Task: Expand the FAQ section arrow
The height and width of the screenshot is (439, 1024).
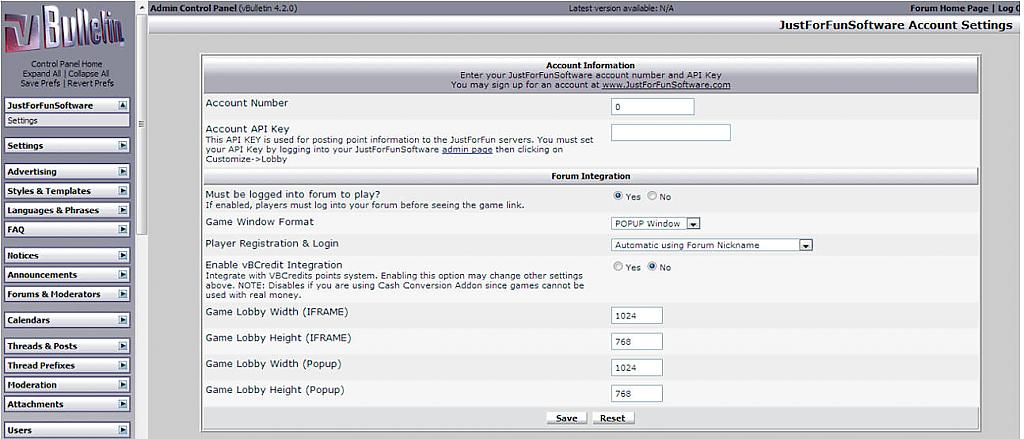Action: pyautogui.click(x=123, y=230)
